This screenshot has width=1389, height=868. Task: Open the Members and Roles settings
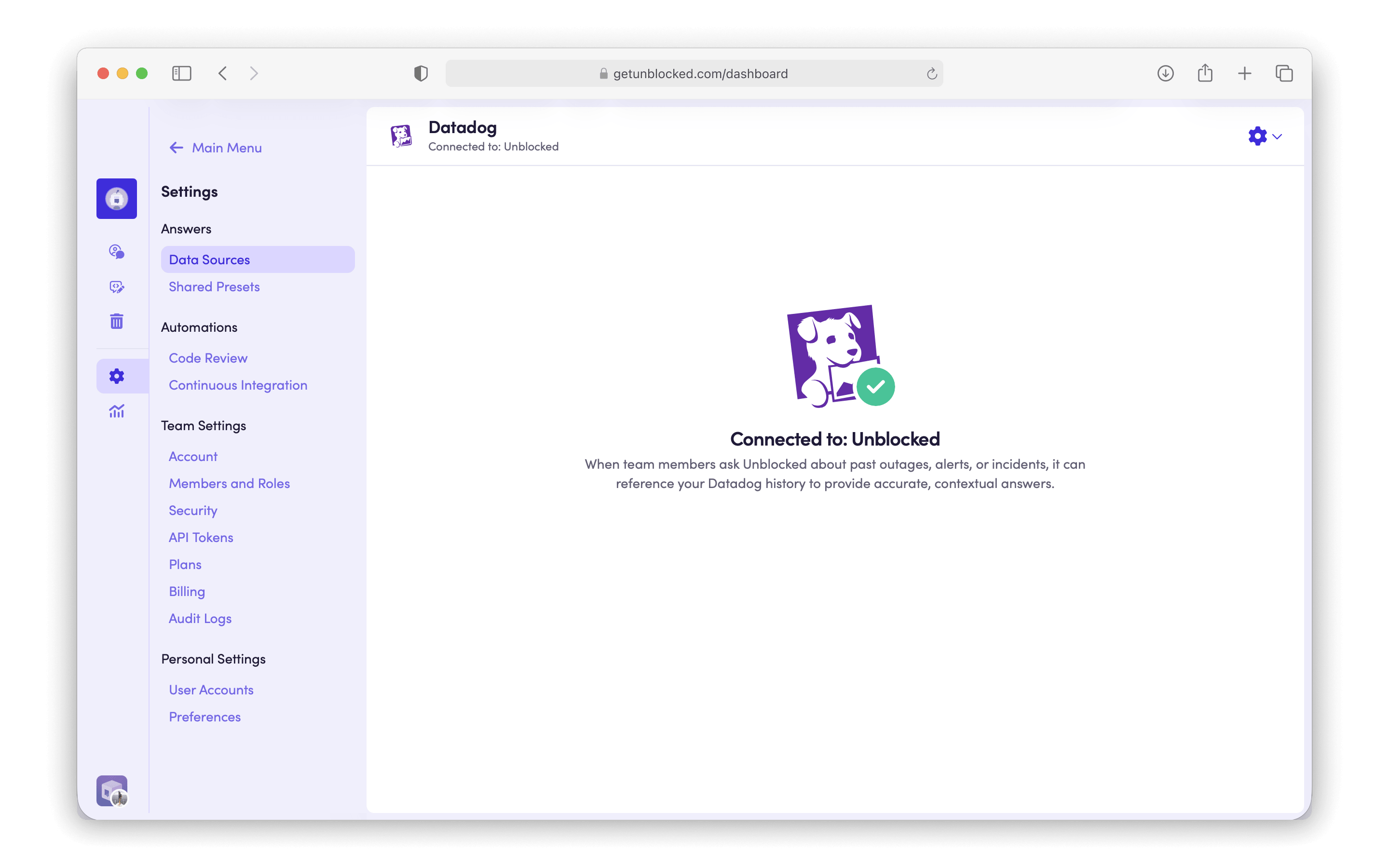[x=229, y=483]
